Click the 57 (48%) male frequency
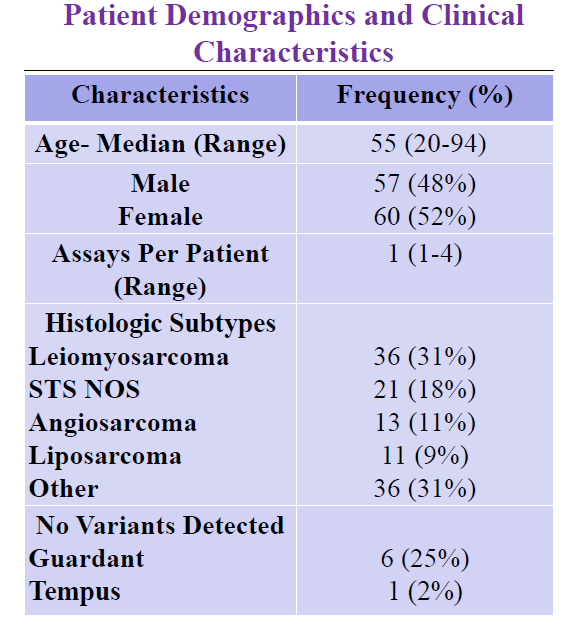This screenshot has width=570, height=628. (x=425, y=184)
